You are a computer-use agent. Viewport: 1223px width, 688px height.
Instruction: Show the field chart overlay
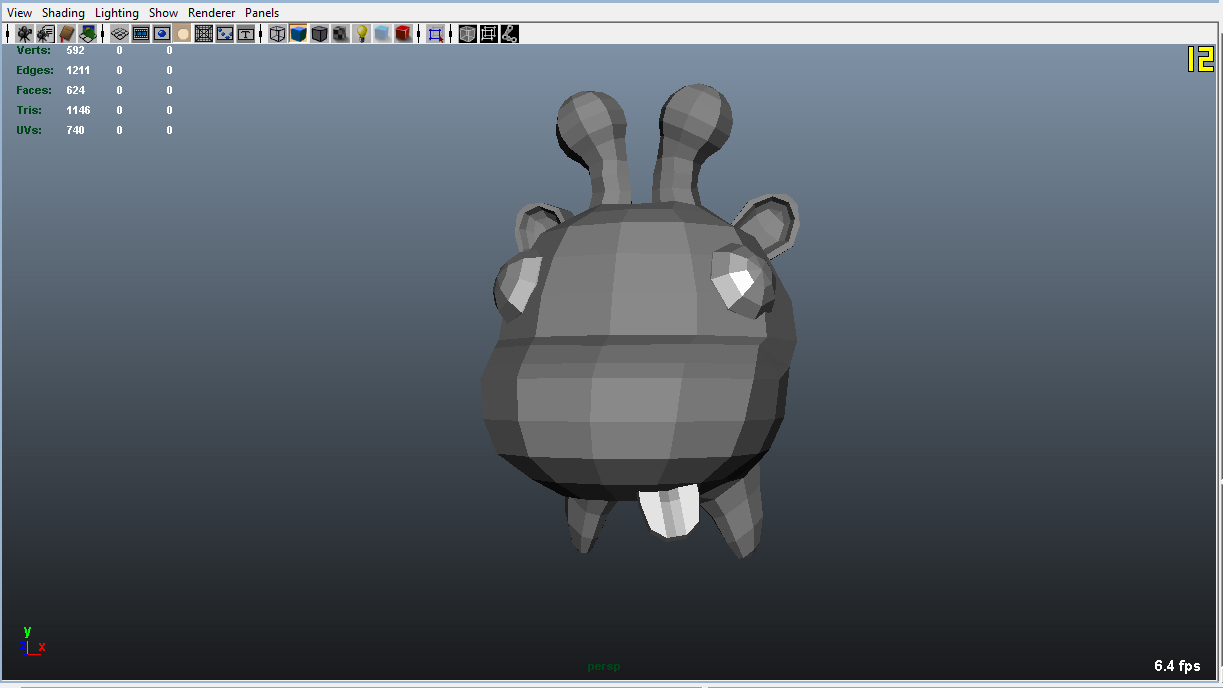[203, 33]
